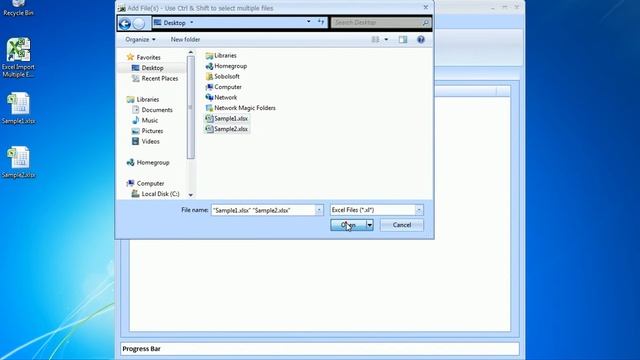Select Sample1.xlsx icon on the desktop
Viewport: 640px width, 360px height.
point(18,108)
